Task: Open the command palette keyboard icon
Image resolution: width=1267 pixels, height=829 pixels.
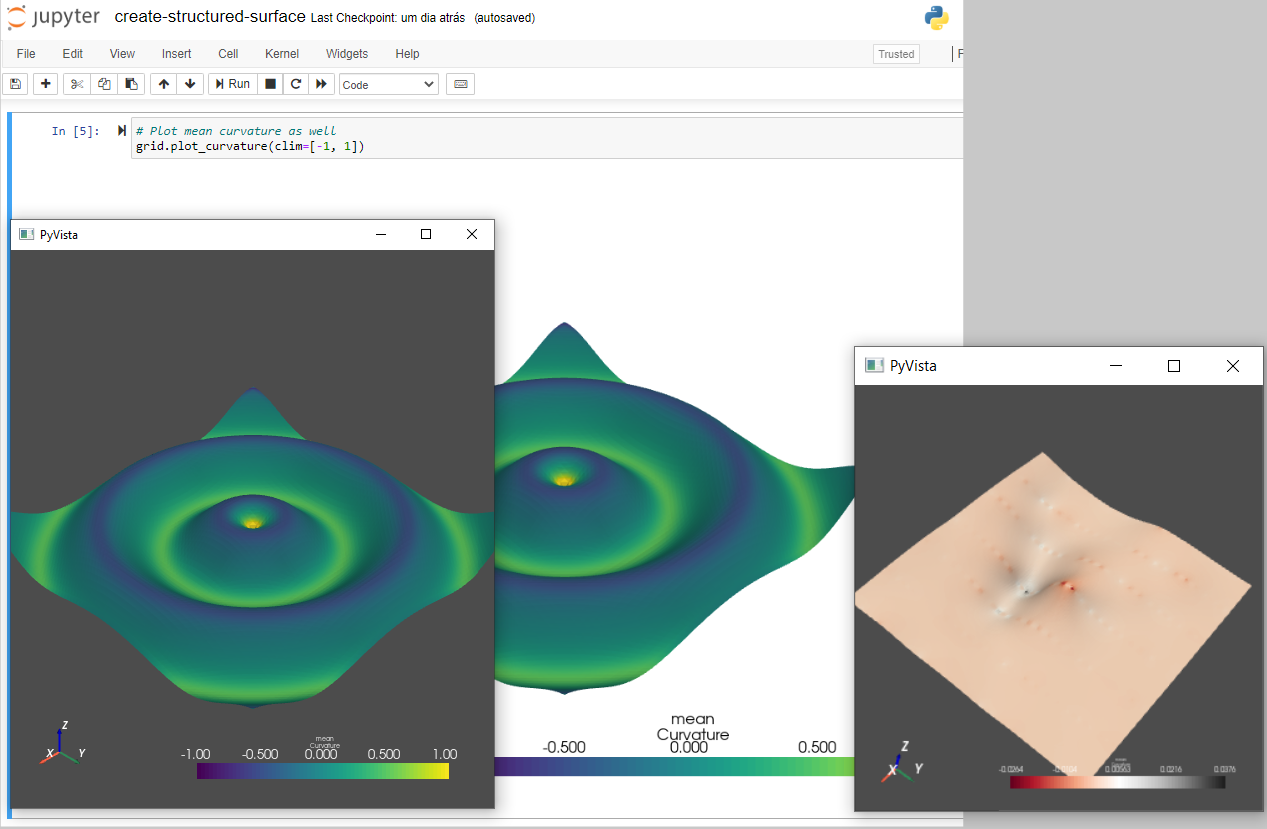Action: [x=460, y=84]
